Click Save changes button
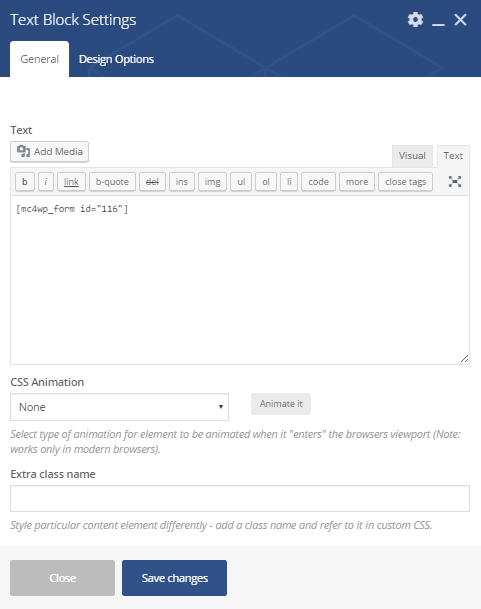Viewport: 481px width, 609px height. coord(174,578)
